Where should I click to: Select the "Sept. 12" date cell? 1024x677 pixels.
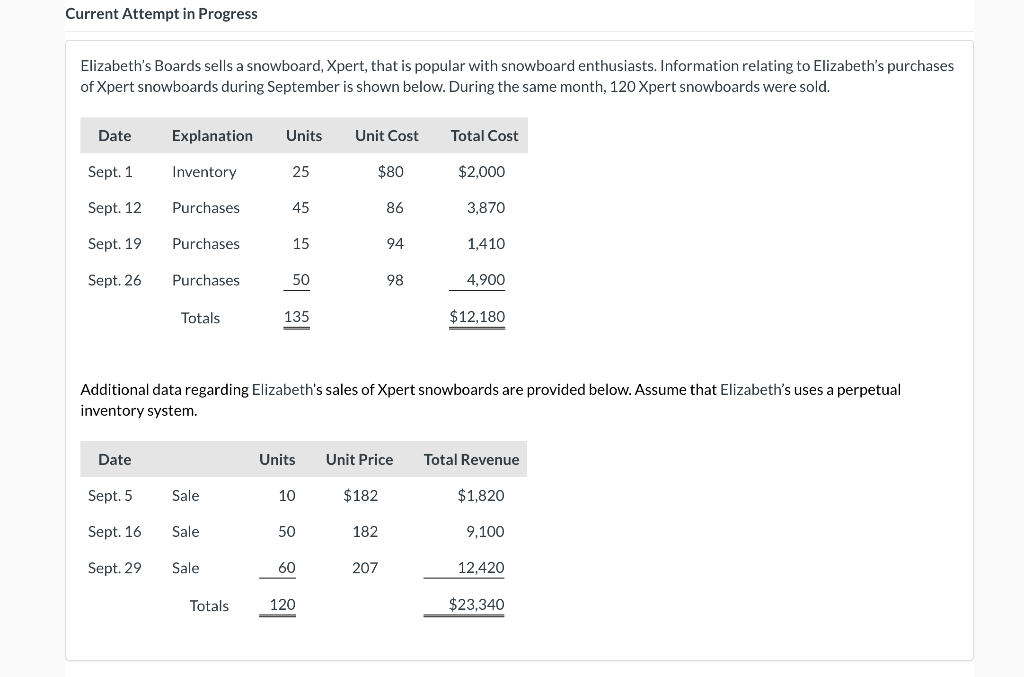coord(115,208)
